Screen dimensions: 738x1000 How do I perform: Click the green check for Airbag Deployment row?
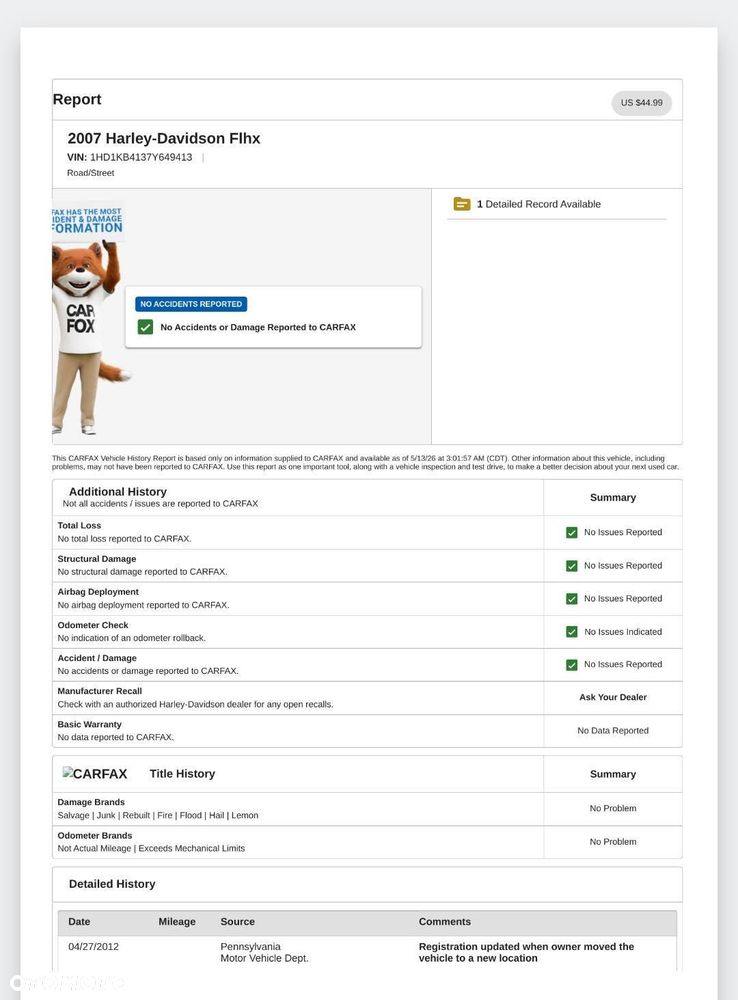coord(572,599)
